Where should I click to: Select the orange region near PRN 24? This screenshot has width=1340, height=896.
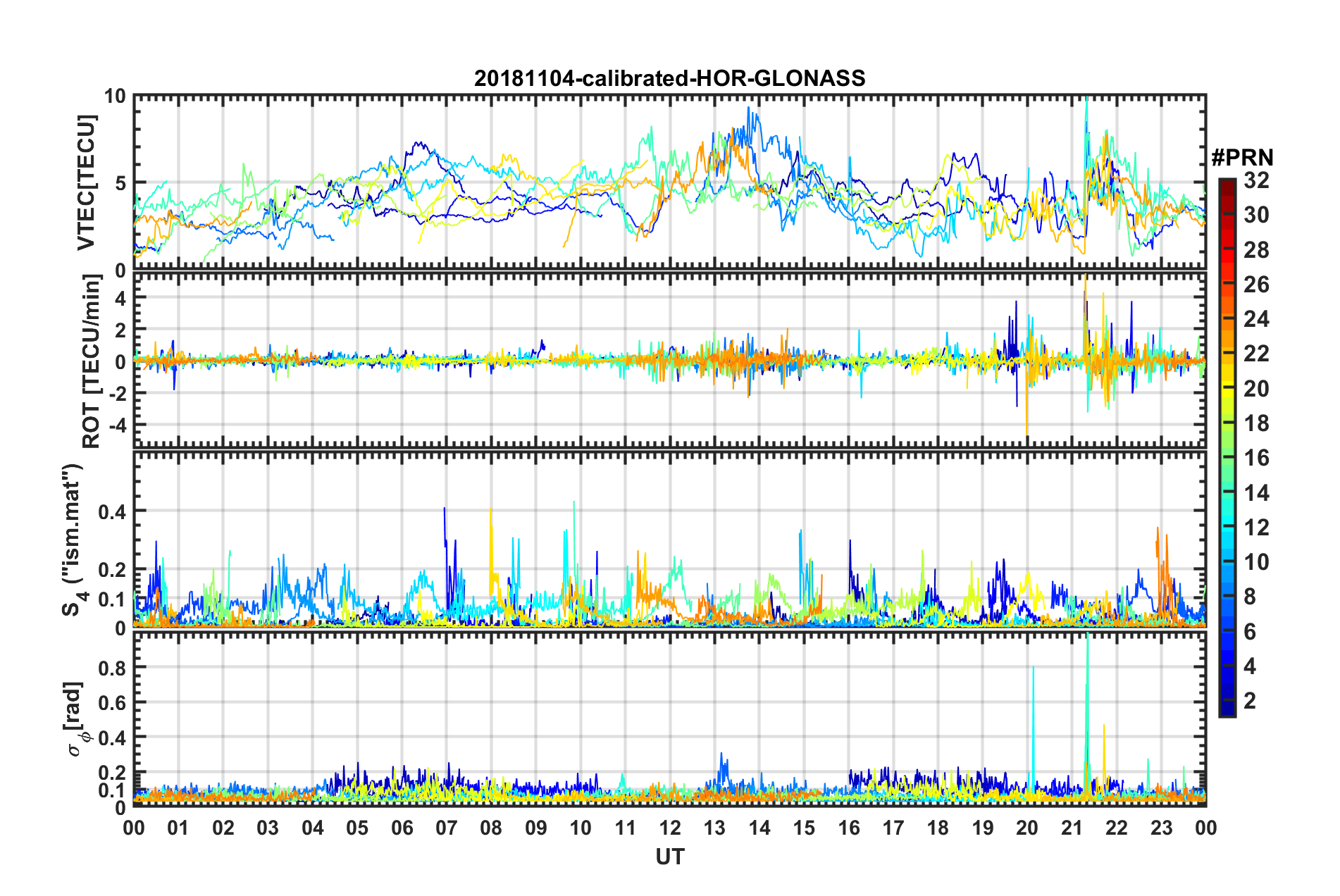pyautogui.click(x=1227, y=319)
